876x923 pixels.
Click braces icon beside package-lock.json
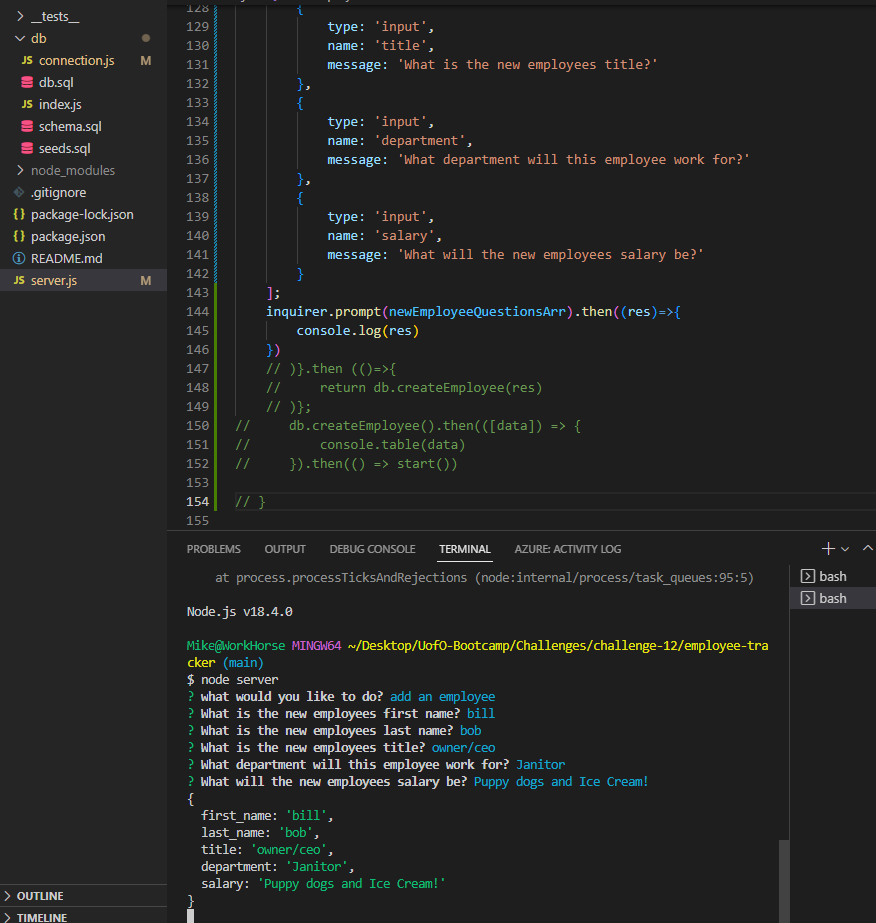tap(19, 215)
